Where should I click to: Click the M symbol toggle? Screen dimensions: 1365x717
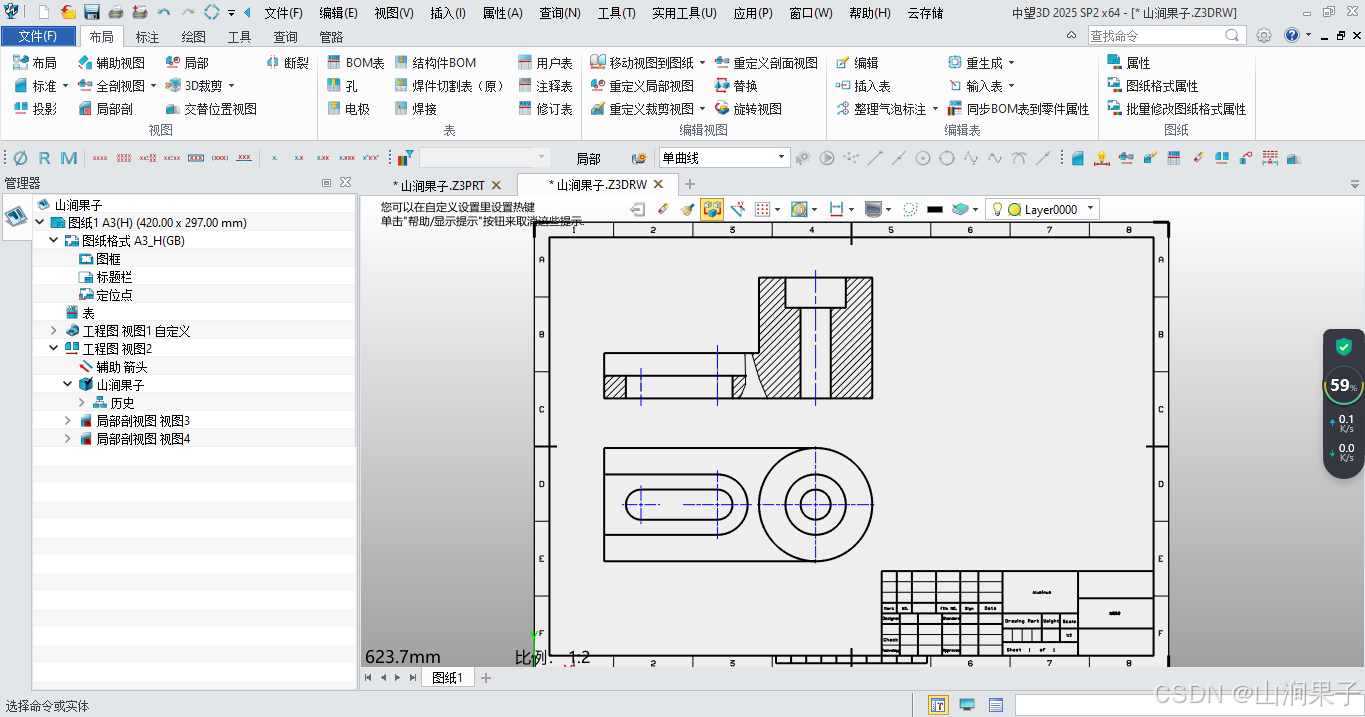click(68, 158)
